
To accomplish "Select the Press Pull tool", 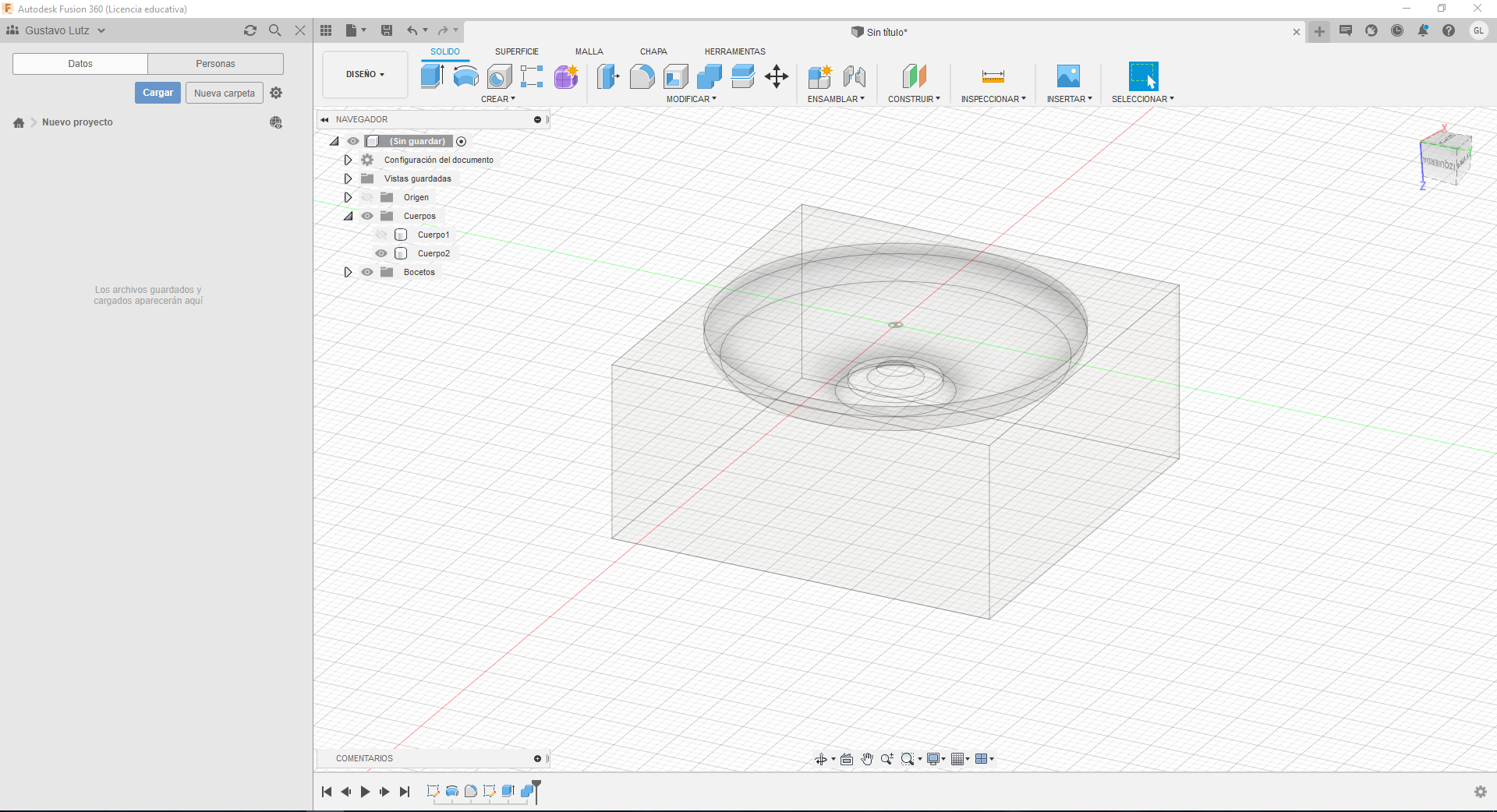I will point(608,76).
